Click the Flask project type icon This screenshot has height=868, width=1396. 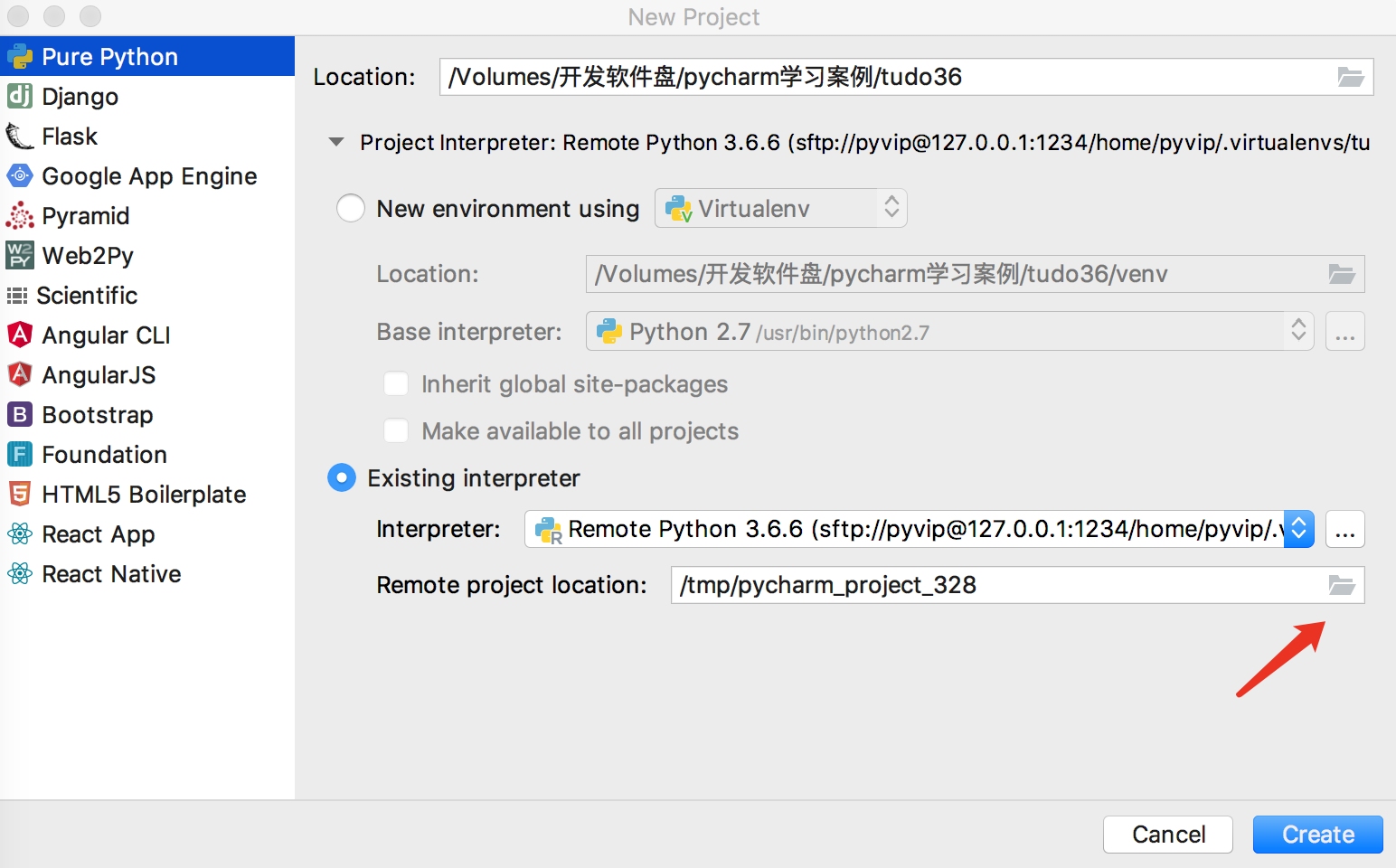pyautogui.click(x=20, y=137)
